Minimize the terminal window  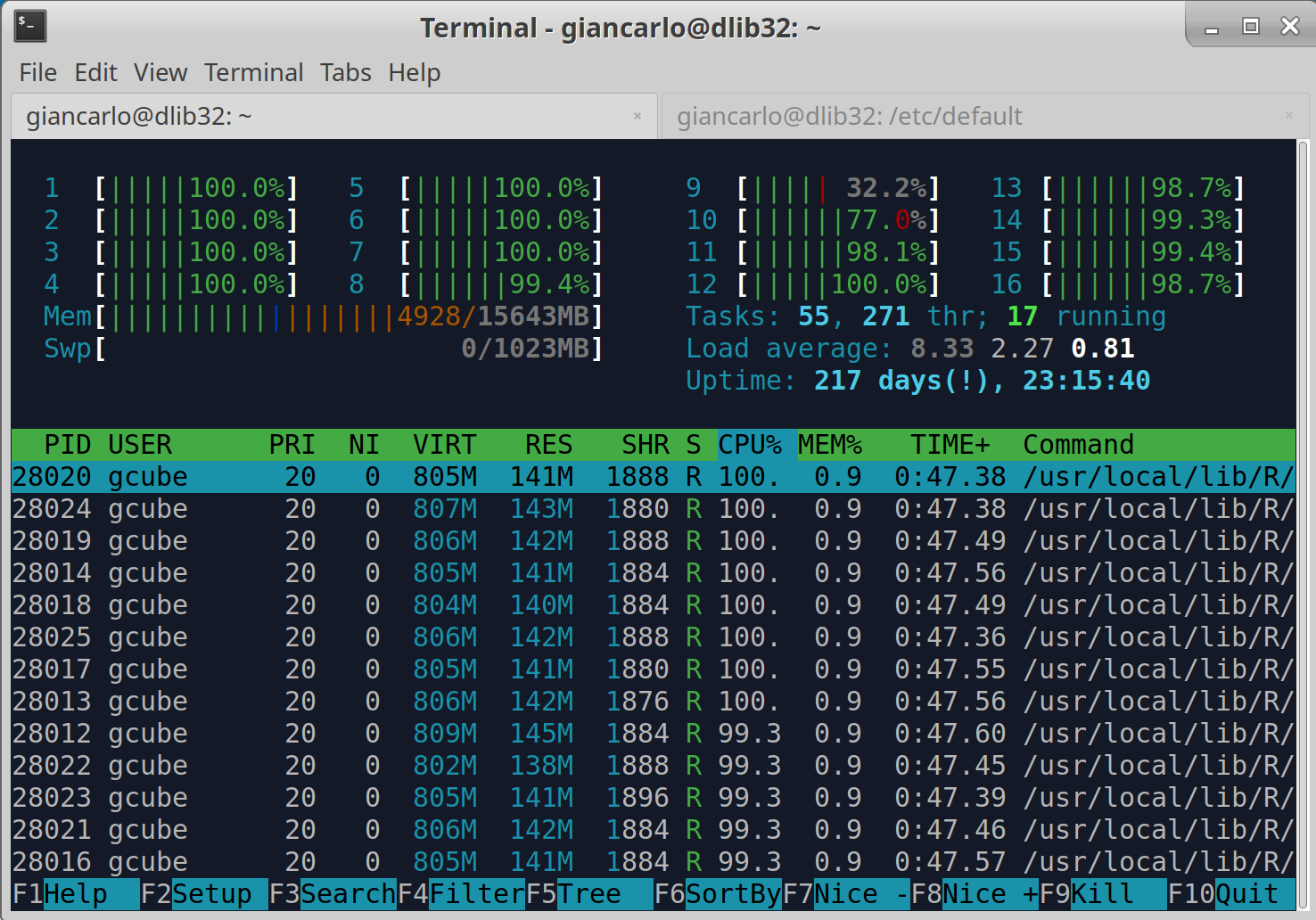(x=1211, y=29)
